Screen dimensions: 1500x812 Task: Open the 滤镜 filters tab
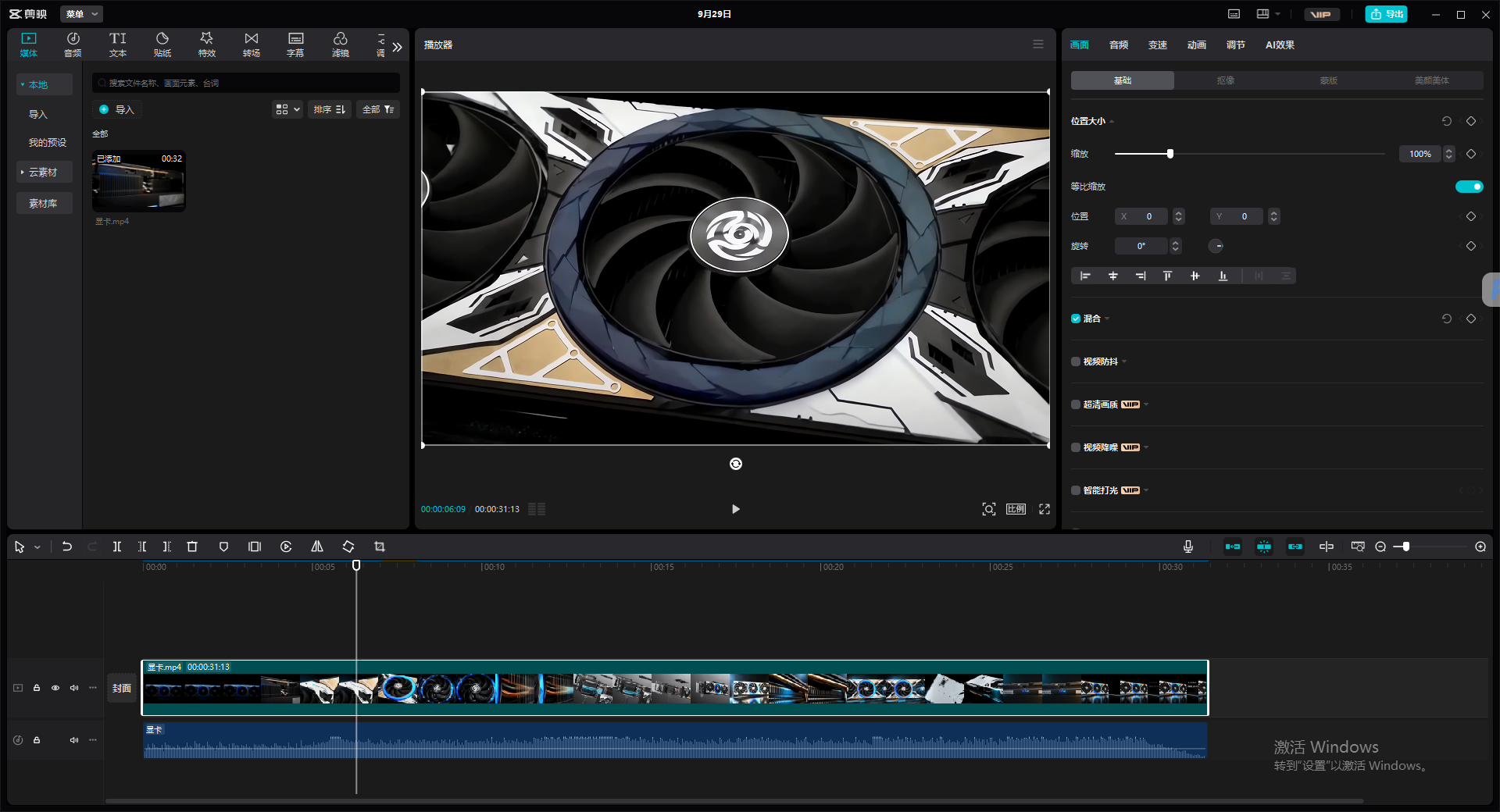341,45
